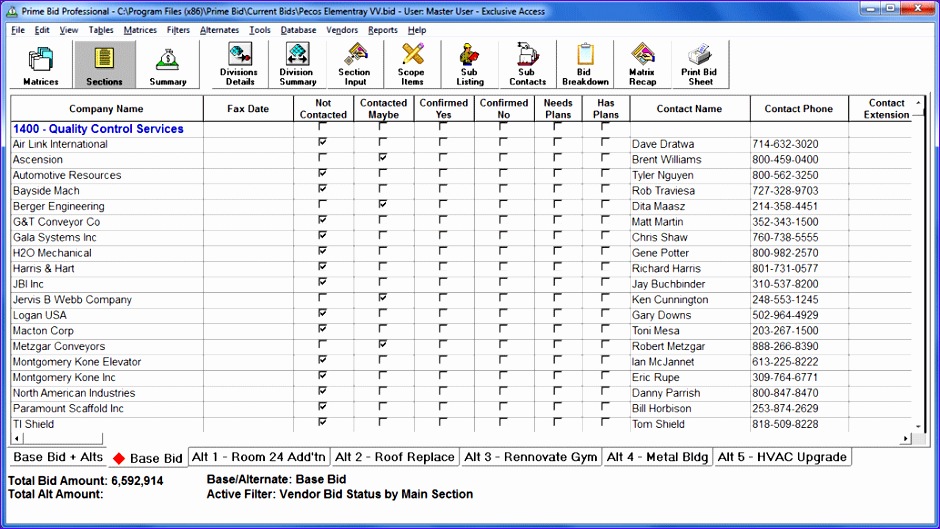Toggle Not Contacted for Air Link International
The image size is (940, 529).
(323, 144)
